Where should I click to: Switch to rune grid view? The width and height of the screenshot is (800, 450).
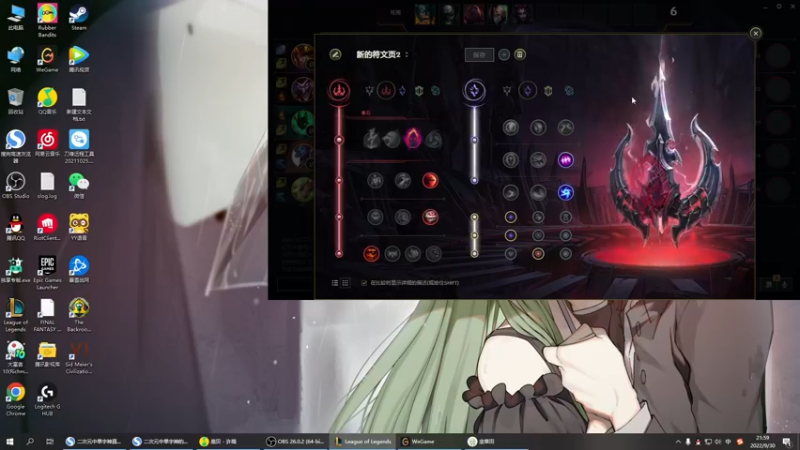345,283
